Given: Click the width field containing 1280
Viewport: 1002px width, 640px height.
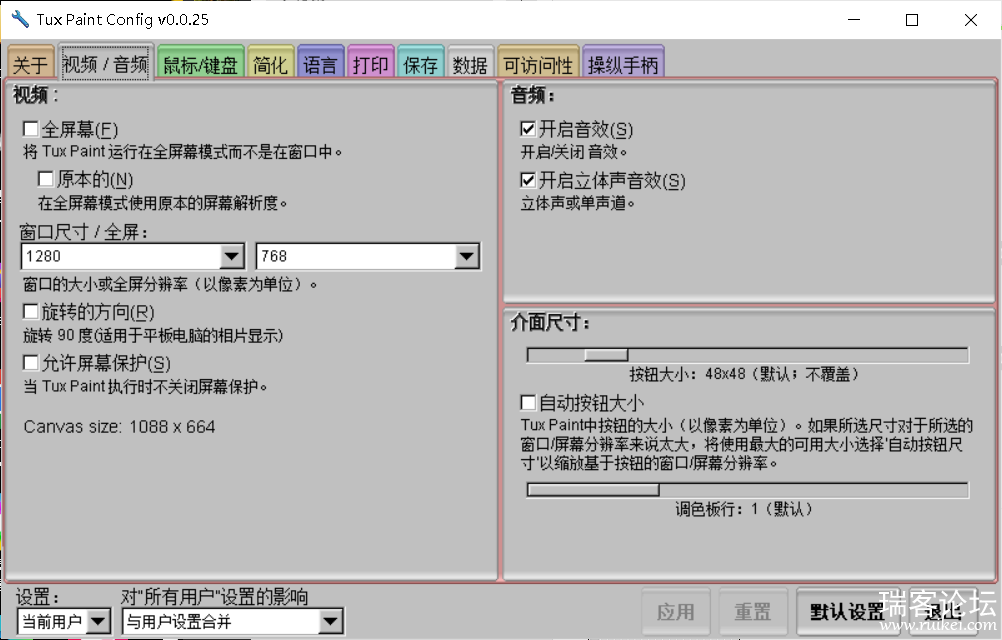Looking at the screenshot, I should [x=121, y=256].
